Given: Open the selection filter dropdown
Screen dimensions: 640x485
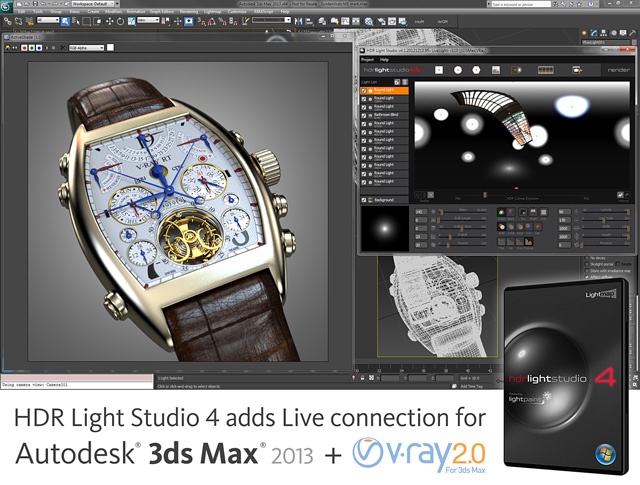Looking at the screenshot, I should (48, 20).
